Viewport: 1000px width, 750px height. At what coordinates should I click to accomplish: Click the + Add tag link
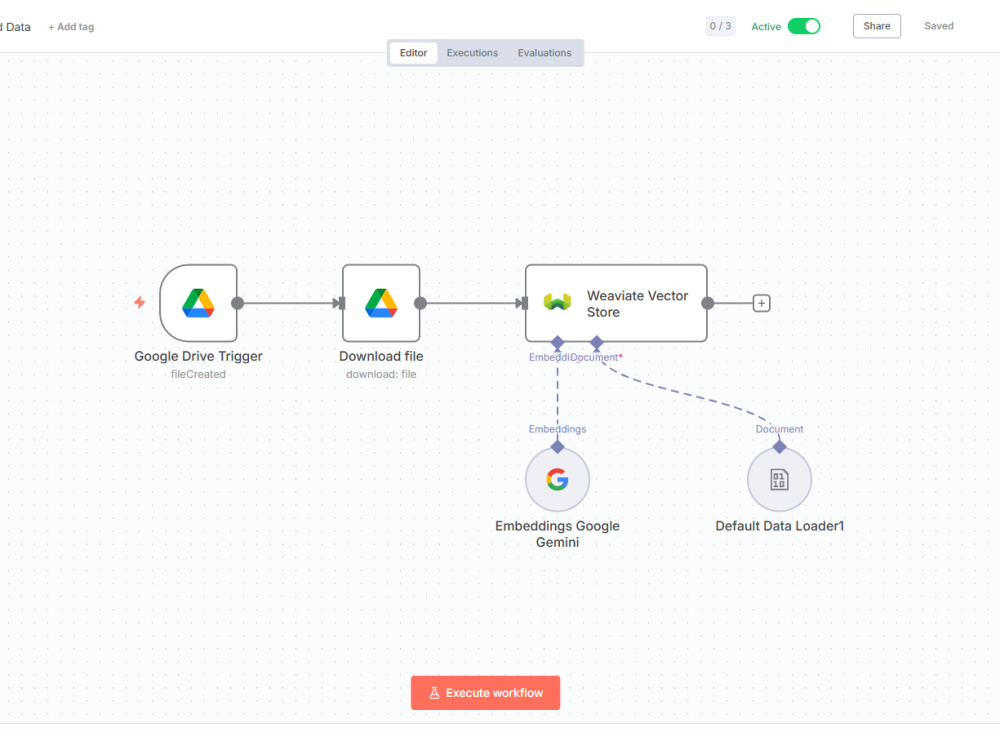click(x=71, y=27)
